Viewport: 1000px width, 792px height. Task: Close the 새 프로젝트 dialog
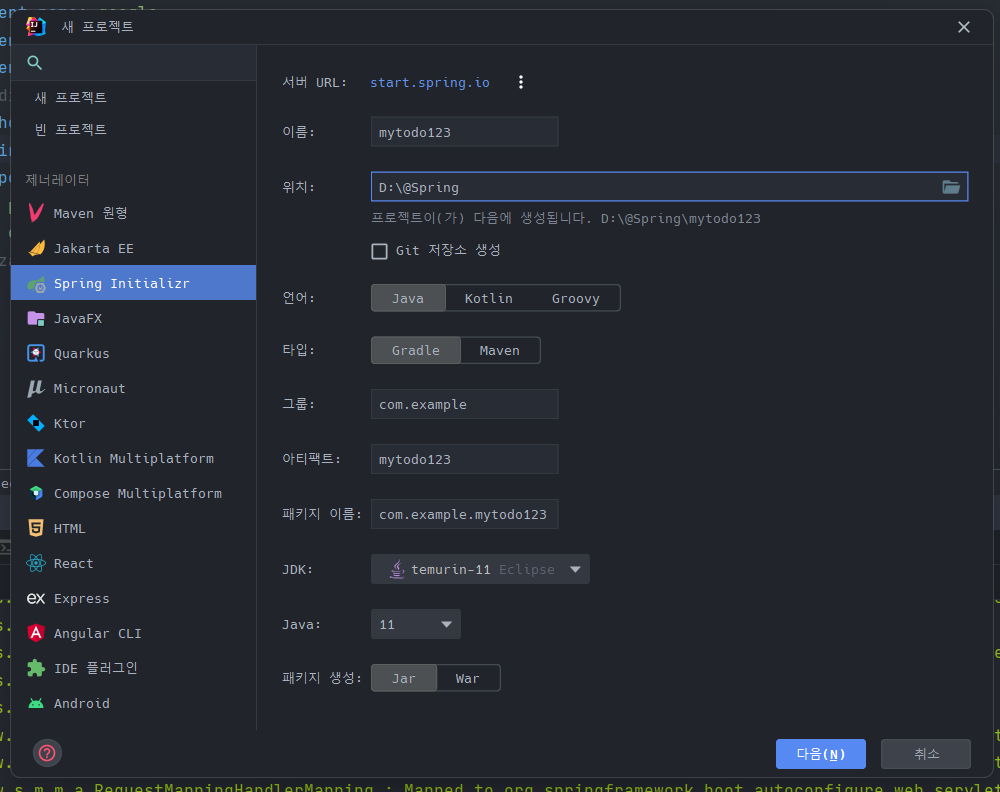pyautogui.click(x=964, y=27)
